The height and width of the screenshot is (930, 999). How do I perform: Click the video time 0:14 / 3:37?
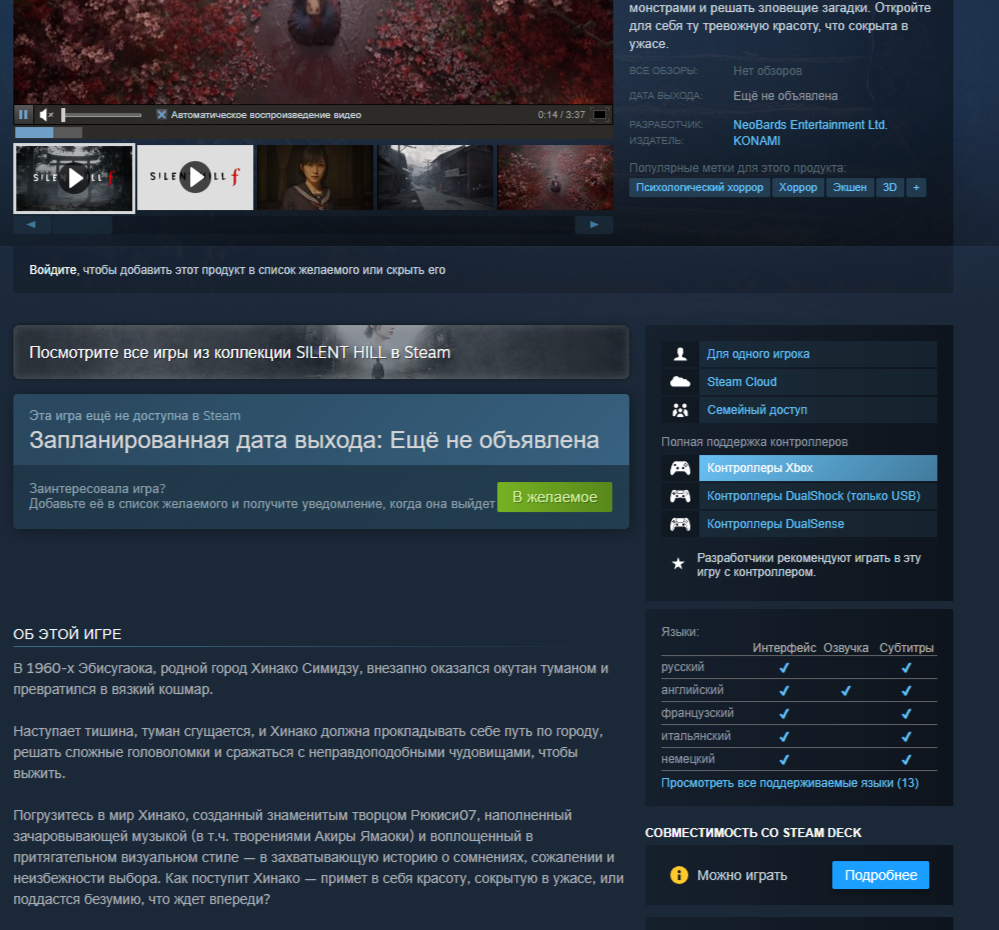coord(561,115)
